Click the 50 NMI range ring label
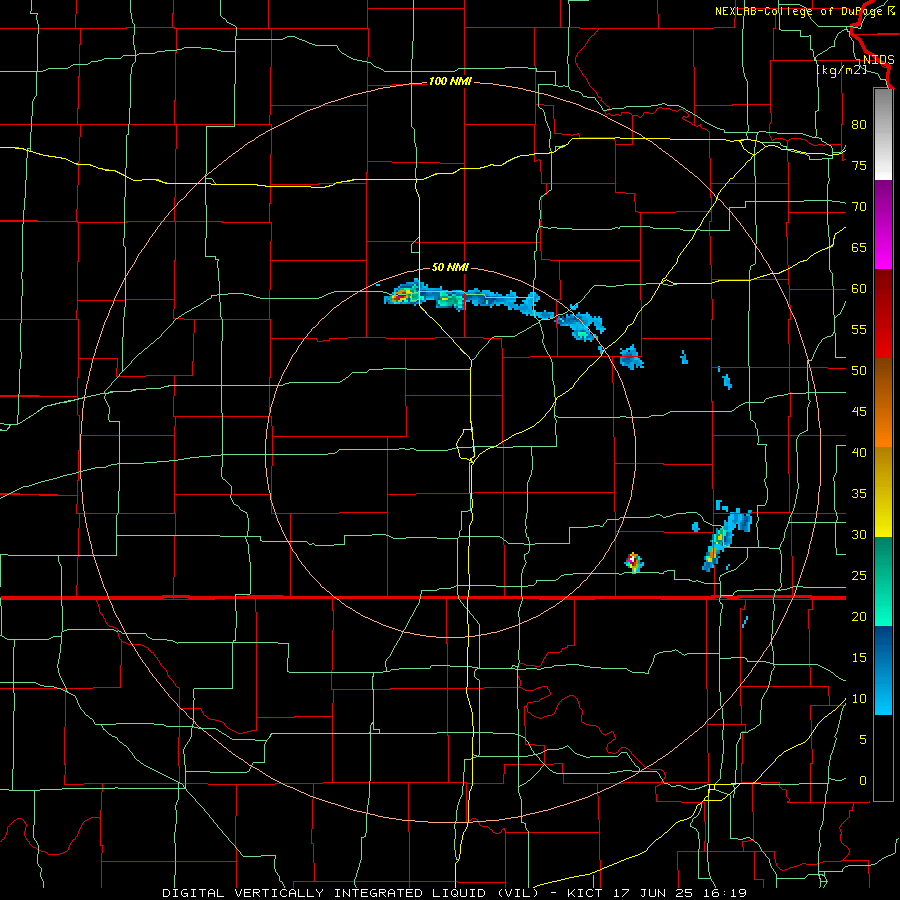This screenshot has width=900, height=900. point(450,267)
